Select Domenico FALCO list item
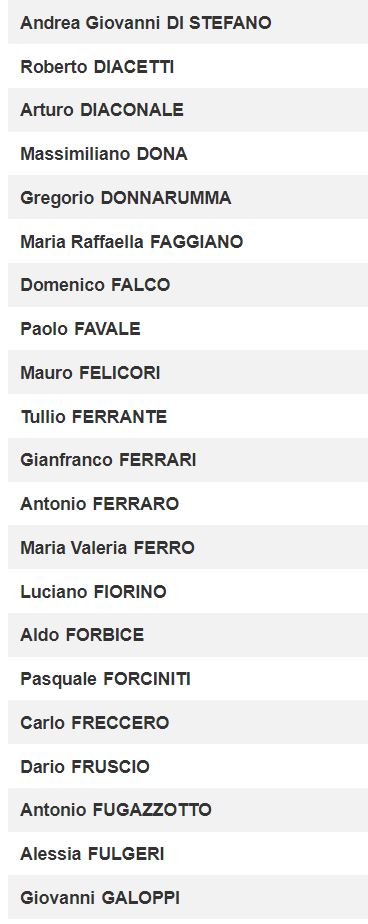Viewport: 368px width, 924px height. pos(188,285)
